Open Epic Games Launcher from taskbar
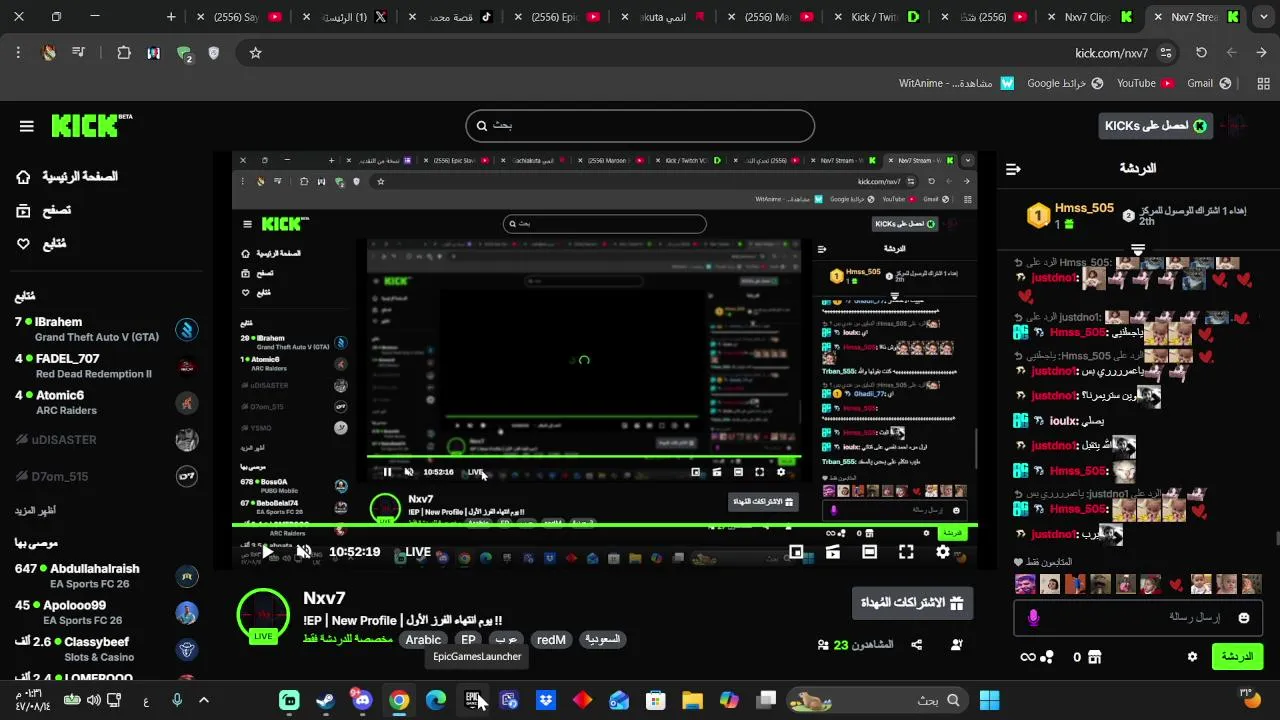 click(x=473, y=700)
